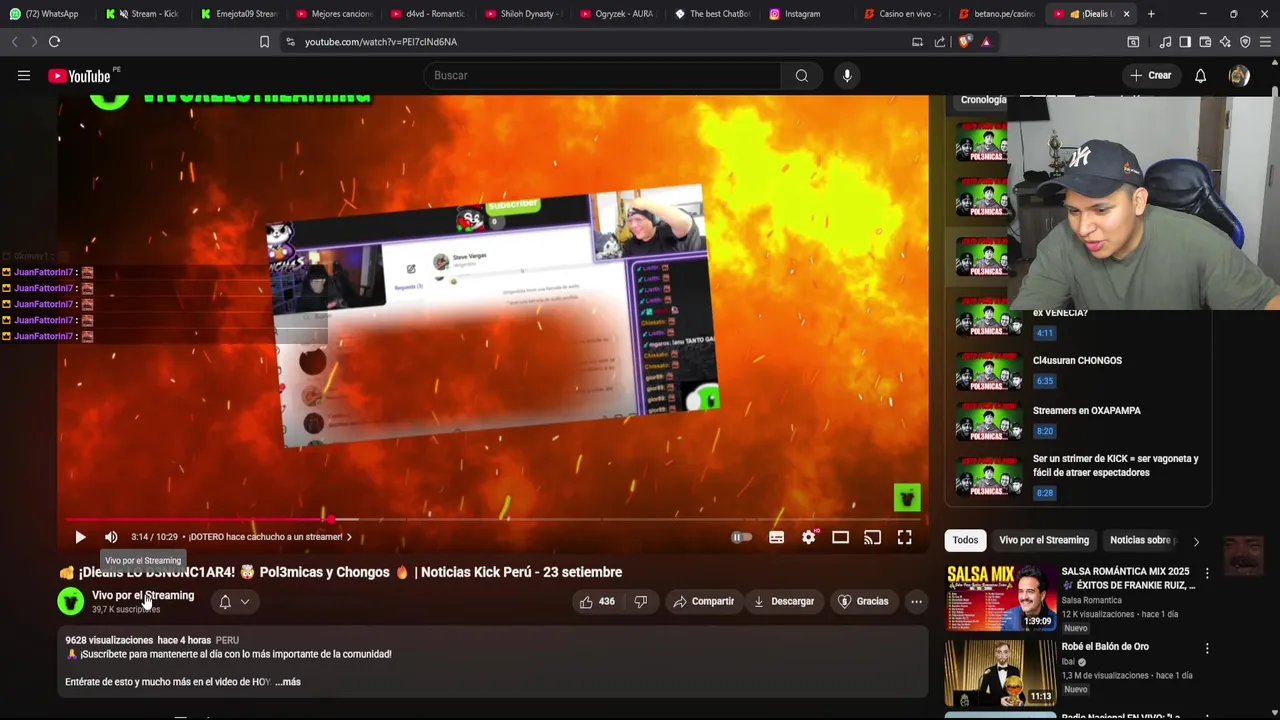Image resolution: width=1280 pixels, height=720 pixels.
Task: Toggle browser sidebar panel
Action: [x=1185, y=42]
